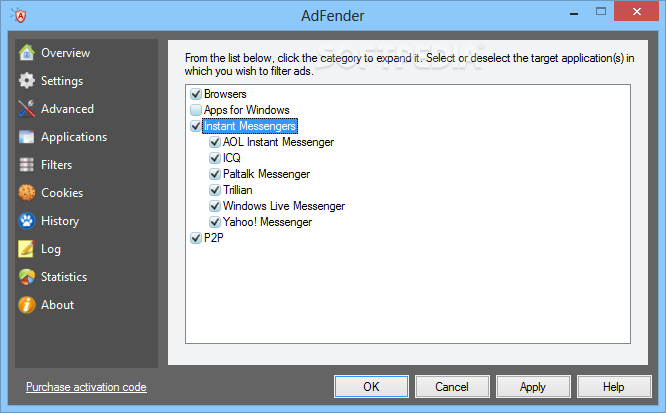Expand the P2P category label
The width and height of the screenshot is (666, 413).
213,238
